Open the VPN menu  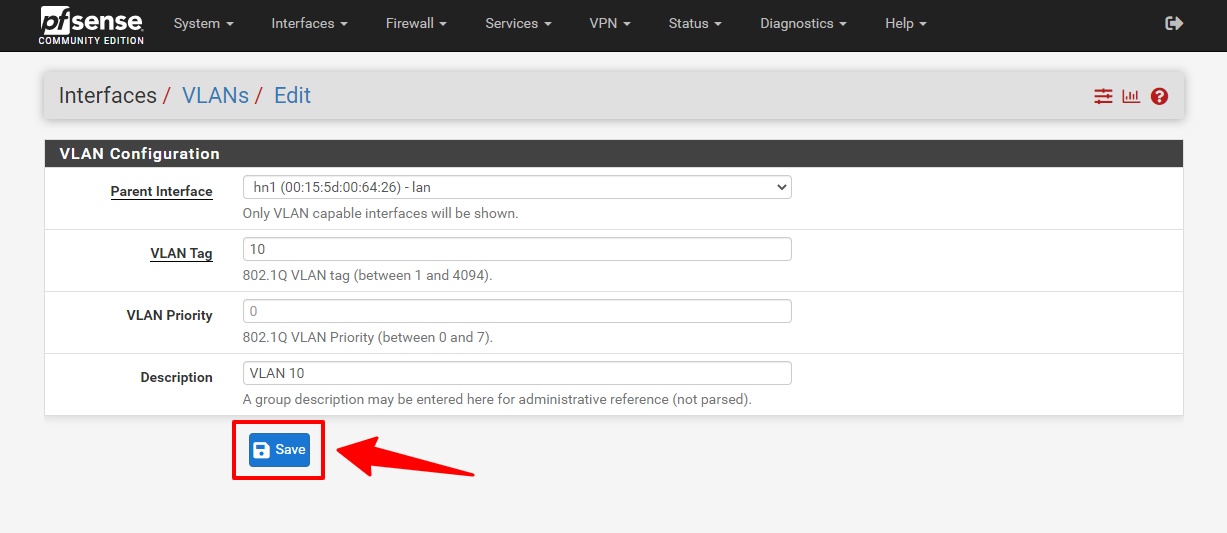[x=610, y=23]
